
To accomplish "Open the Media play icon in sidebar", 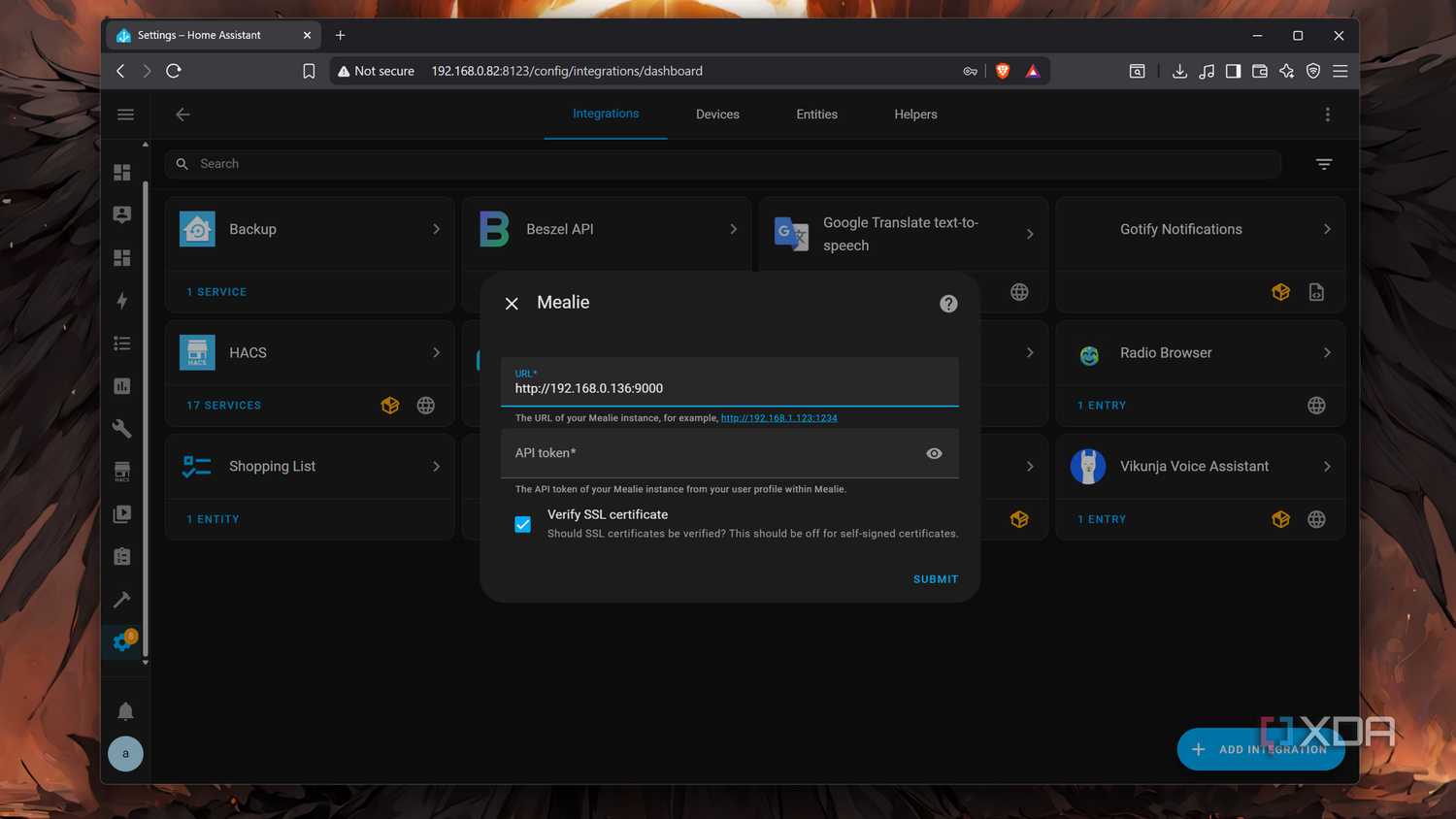I will click(122, 514).
